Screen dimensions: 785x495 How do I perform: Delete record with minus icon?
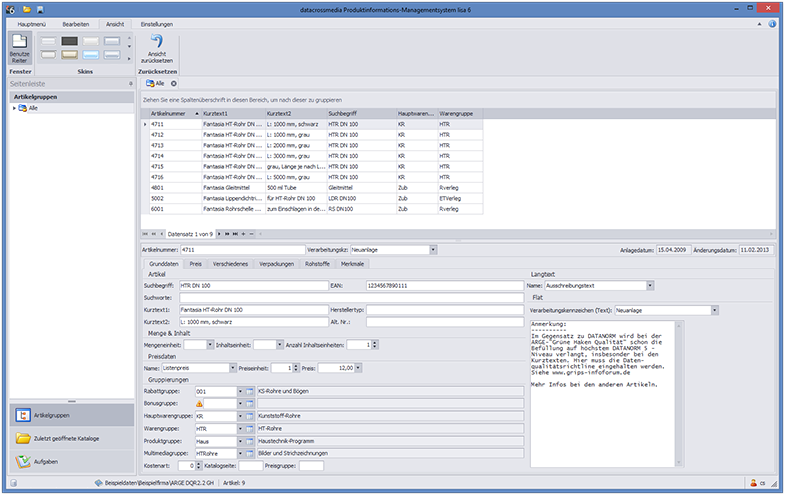[x=251, y=234]
